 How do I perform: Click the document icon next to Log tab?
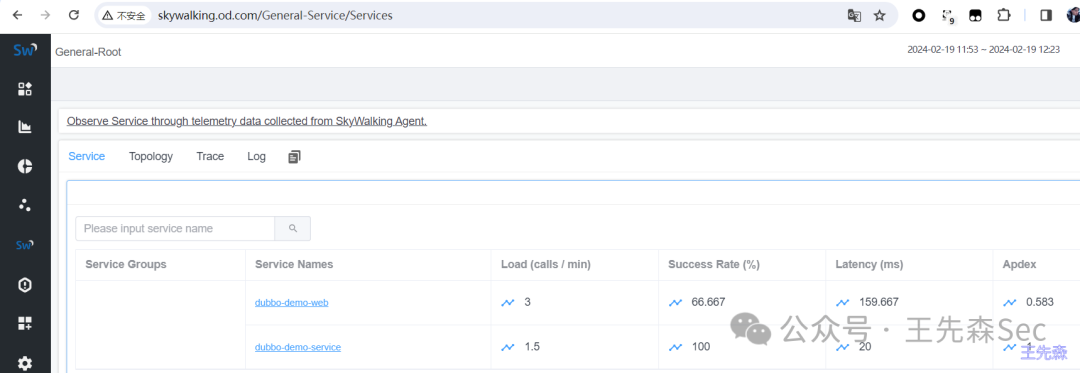[x=294, y=157]
